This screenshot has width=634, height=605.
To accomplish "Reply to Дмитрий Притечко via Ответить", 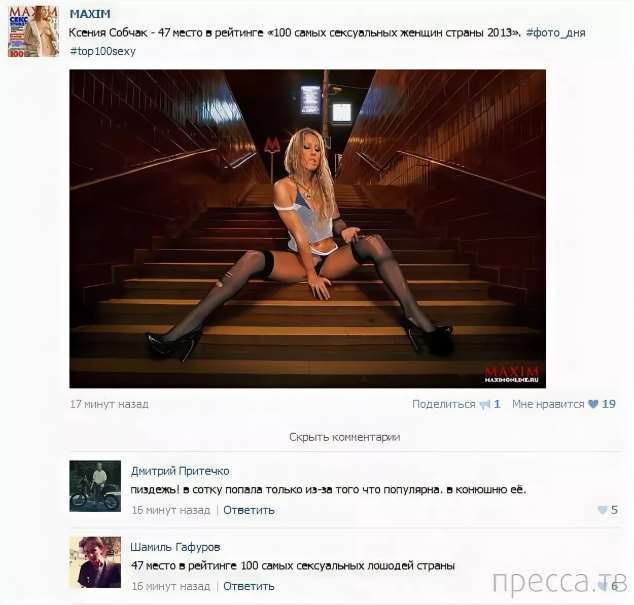I will [249, 510].
